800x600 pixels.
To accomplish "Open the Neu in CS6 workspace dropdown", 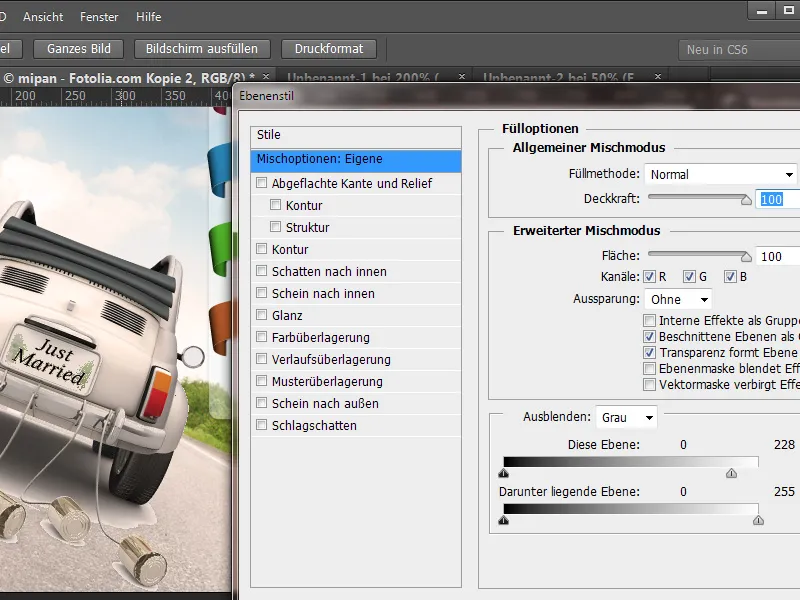I will 739,49.
